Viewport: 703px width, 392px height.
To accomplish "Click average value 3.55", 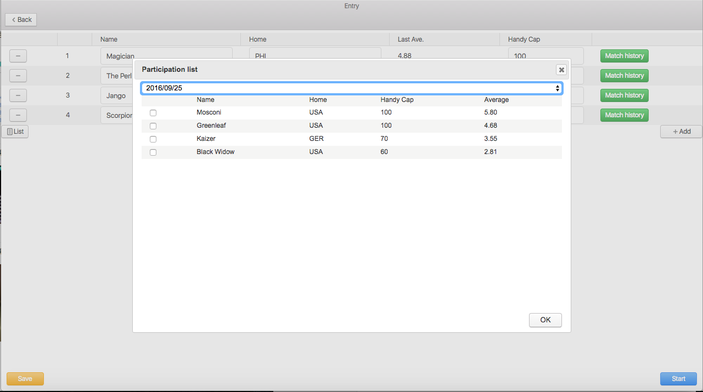I will click(x=490, y=139).
